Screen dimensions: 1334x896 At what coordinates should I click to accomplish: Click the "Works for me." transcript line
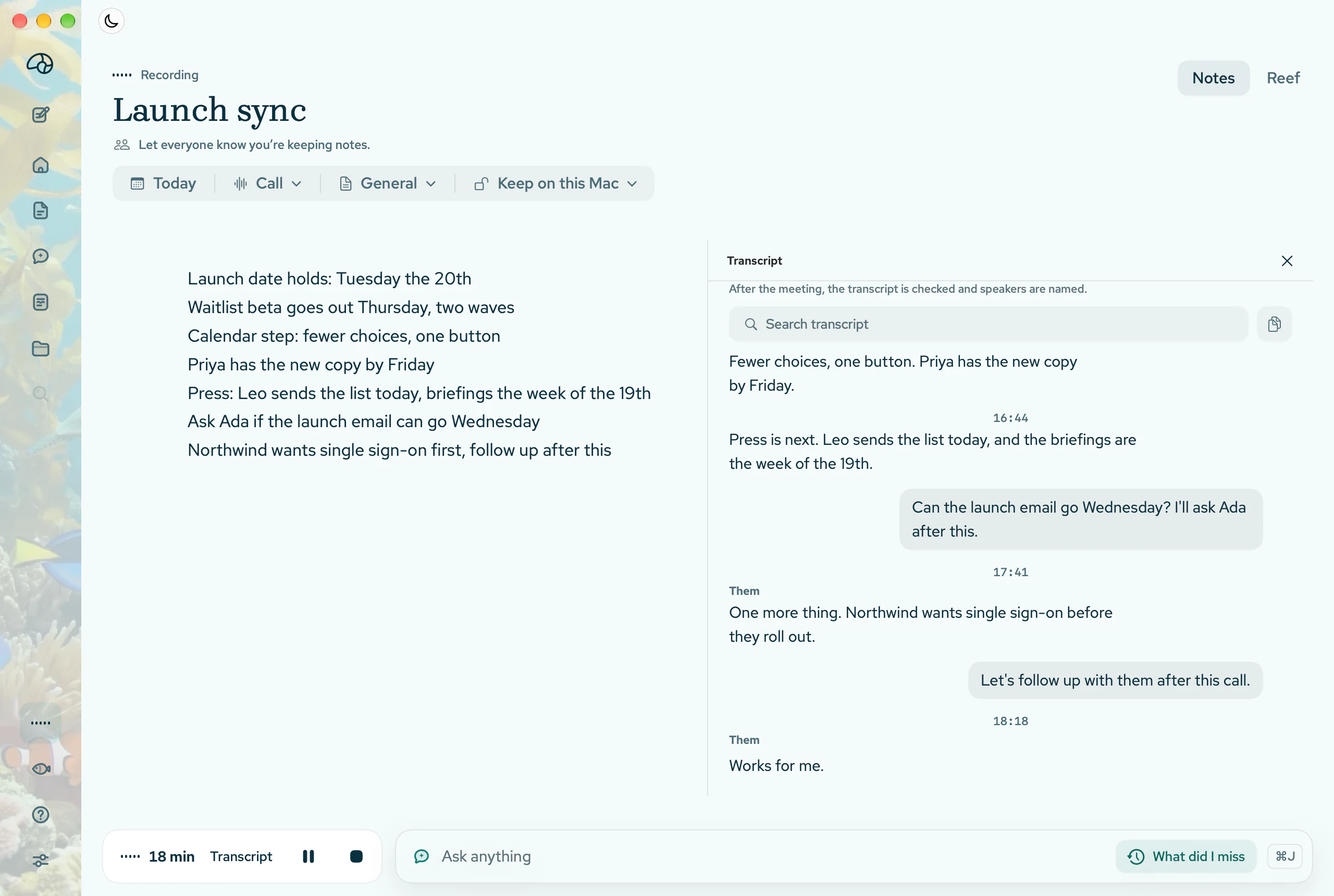point(776,766)
